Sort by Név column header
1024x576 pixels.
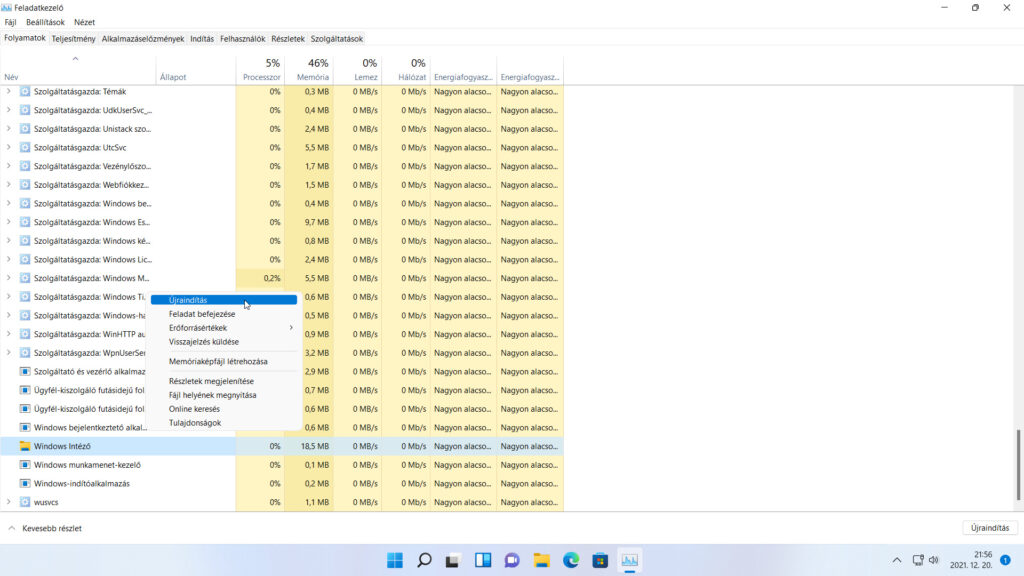(x=78, y=70)
